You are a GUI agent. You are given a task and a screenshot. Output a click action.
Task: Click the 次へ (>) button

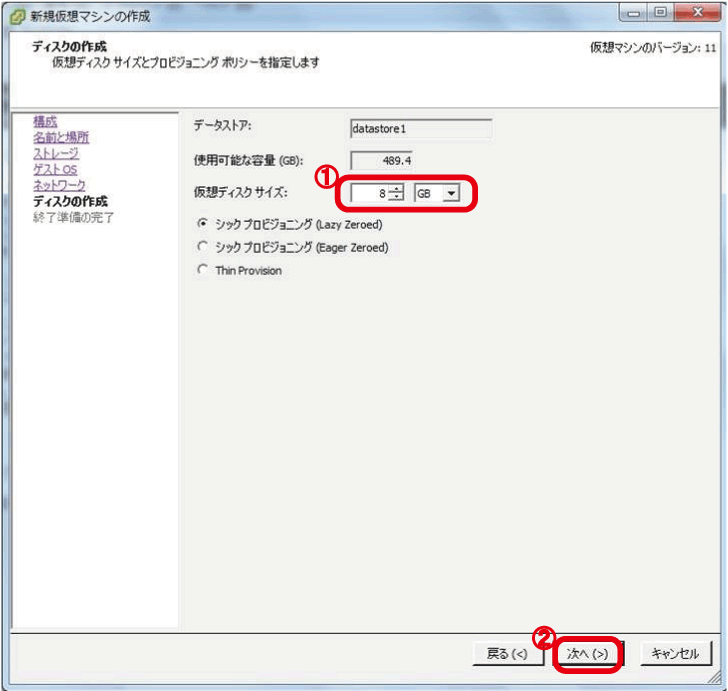pyautogui.click(x=587, y=653)
